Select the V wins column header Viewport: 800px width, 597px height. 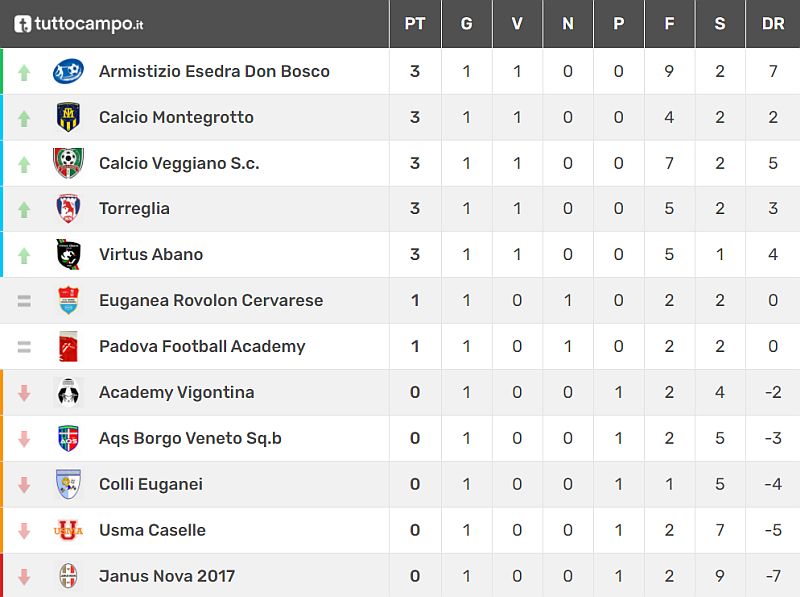point(517,24)
